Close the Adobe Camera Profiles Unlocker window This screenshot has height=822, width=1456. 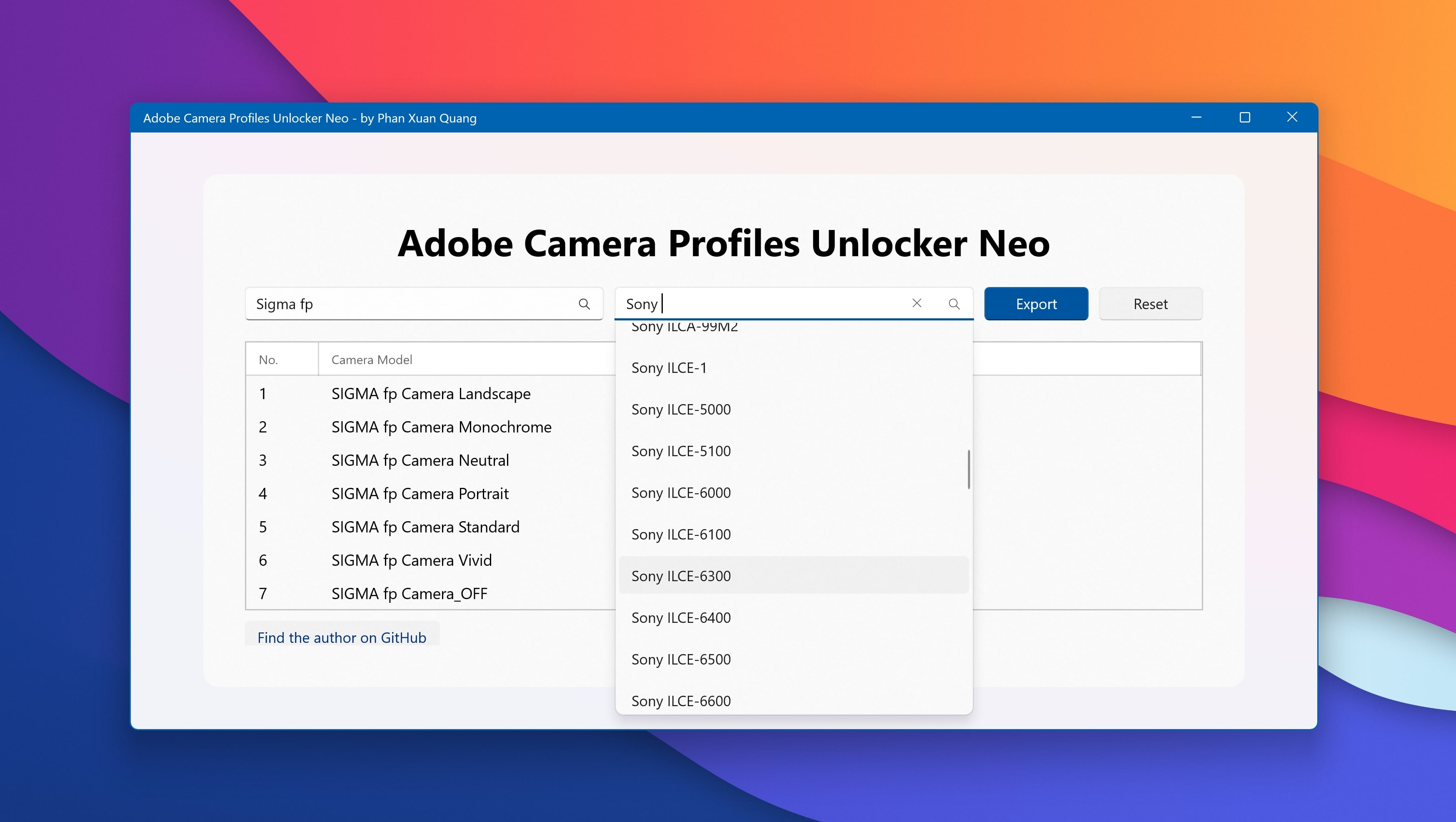point(1292,117)
